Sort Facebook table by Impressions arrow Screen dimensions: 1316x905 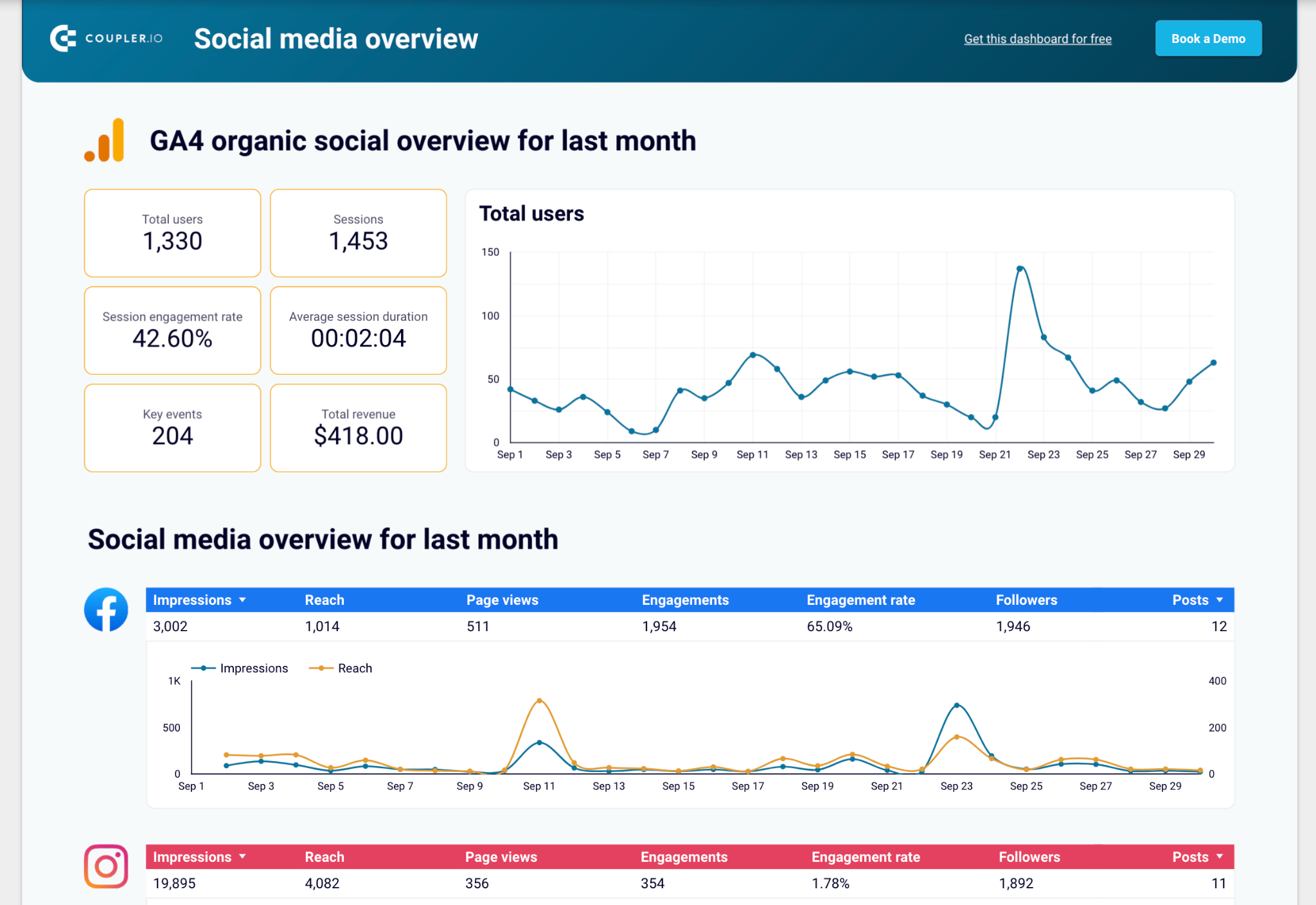242,600
